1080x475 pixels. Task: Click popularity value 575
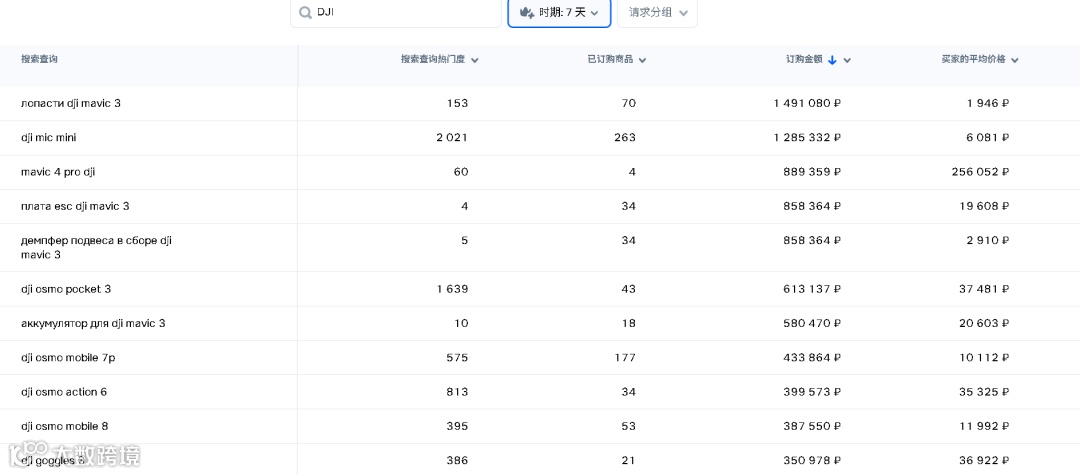pos(457,358)
